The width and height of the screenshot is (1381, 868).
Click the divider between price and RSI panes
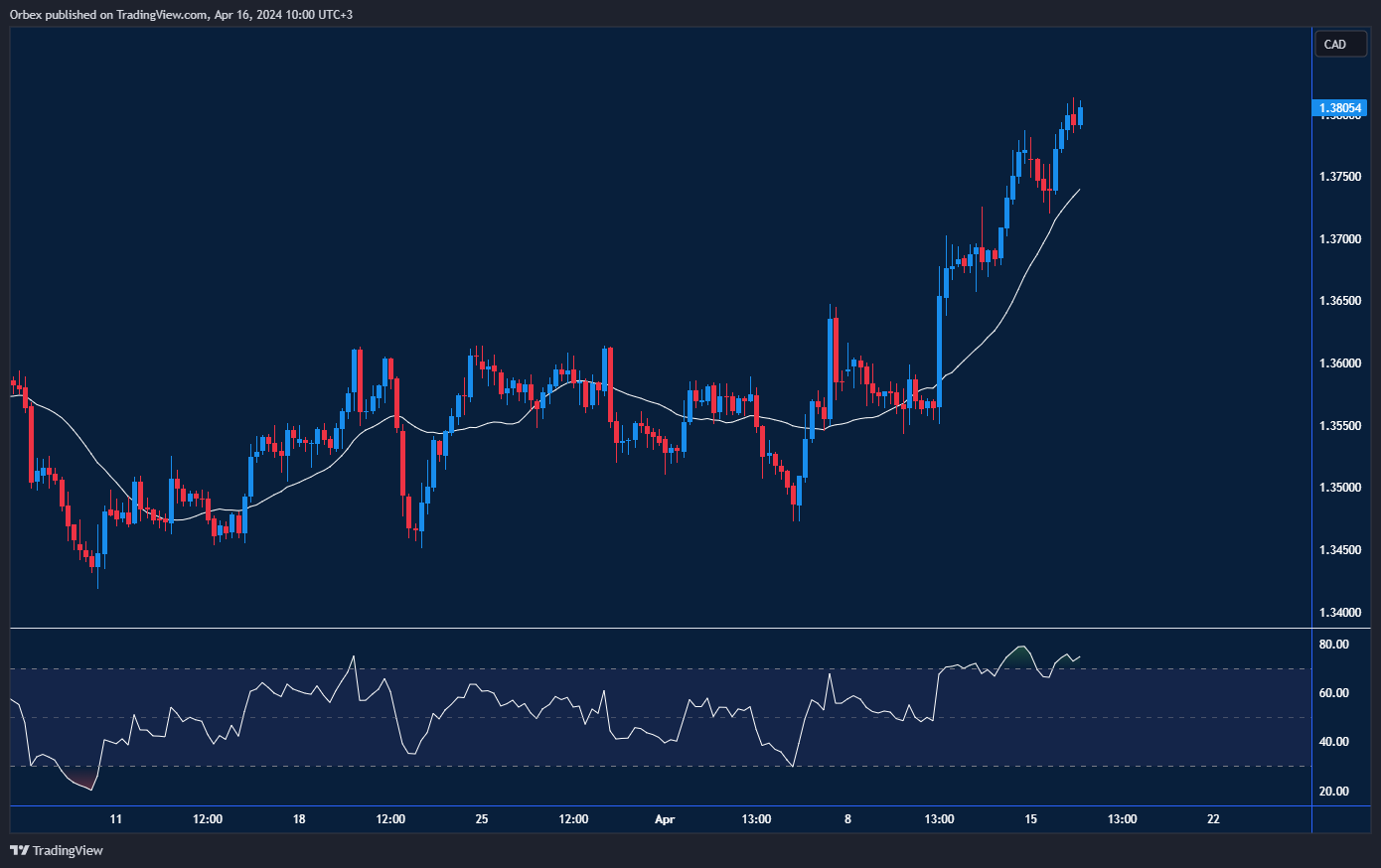click(x=661, y=629)
